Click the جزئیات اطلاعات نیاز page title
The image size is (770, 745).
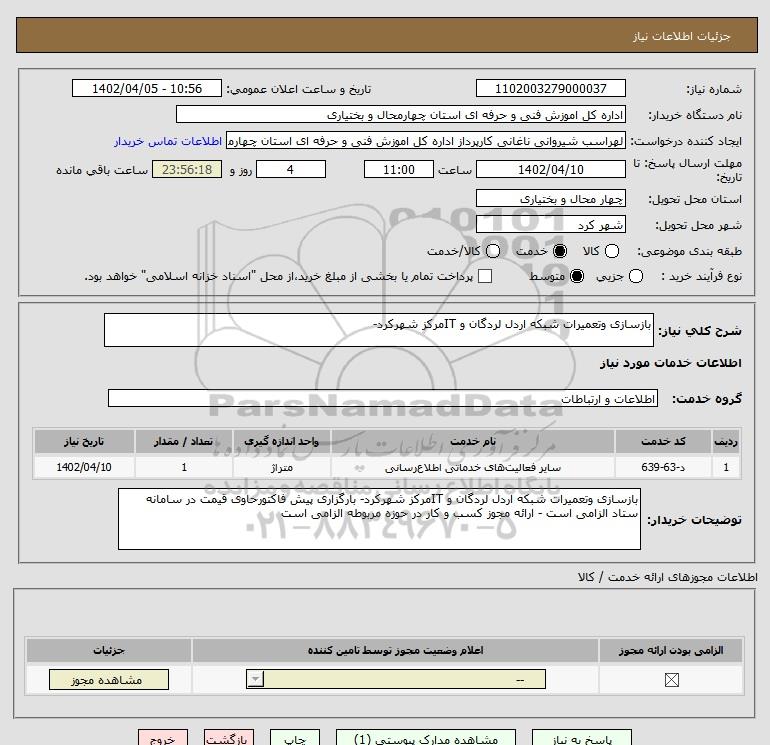(682, 36)
